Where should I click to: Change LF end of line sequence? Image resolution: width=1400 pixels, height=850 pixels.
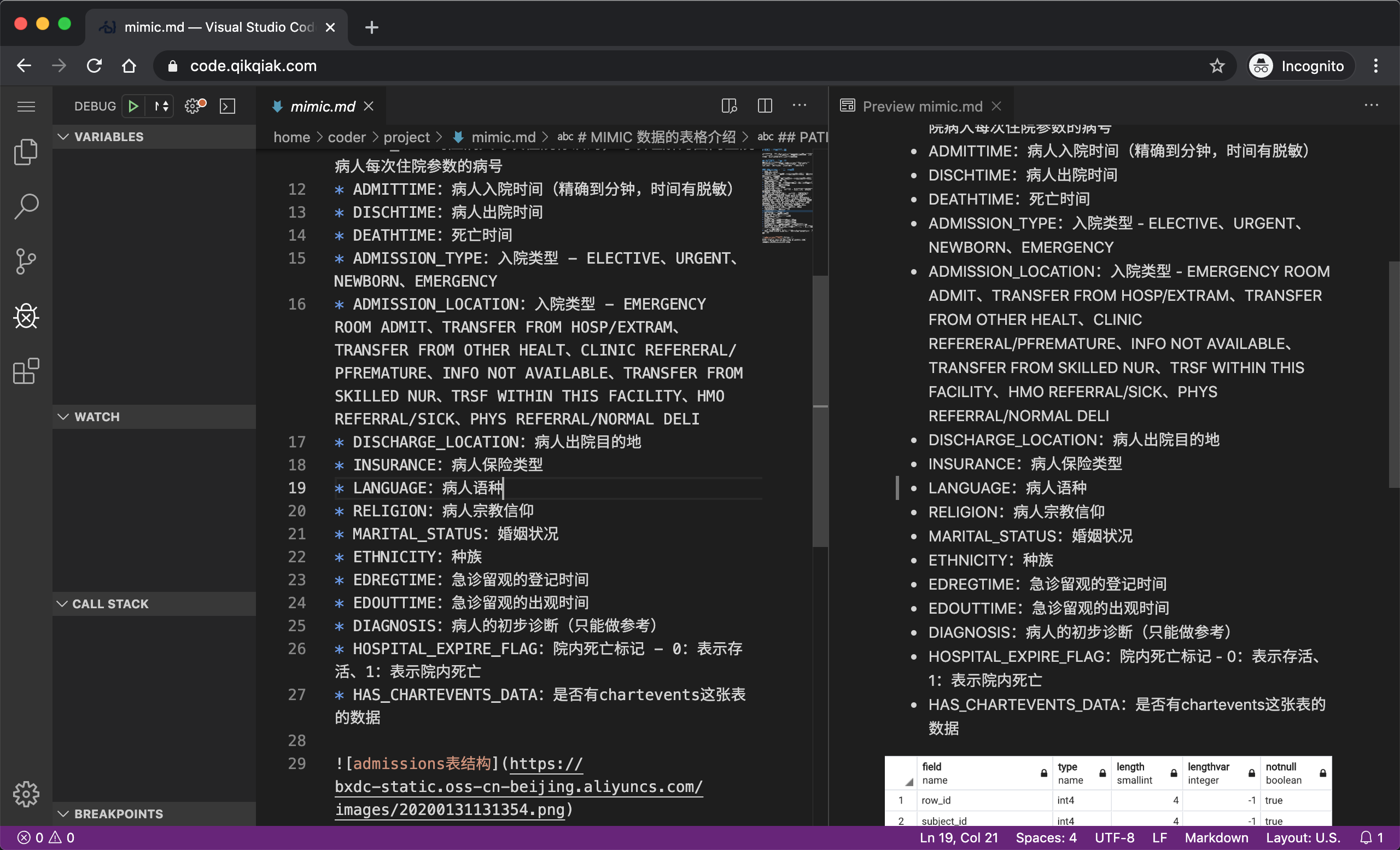(1160, 837)
